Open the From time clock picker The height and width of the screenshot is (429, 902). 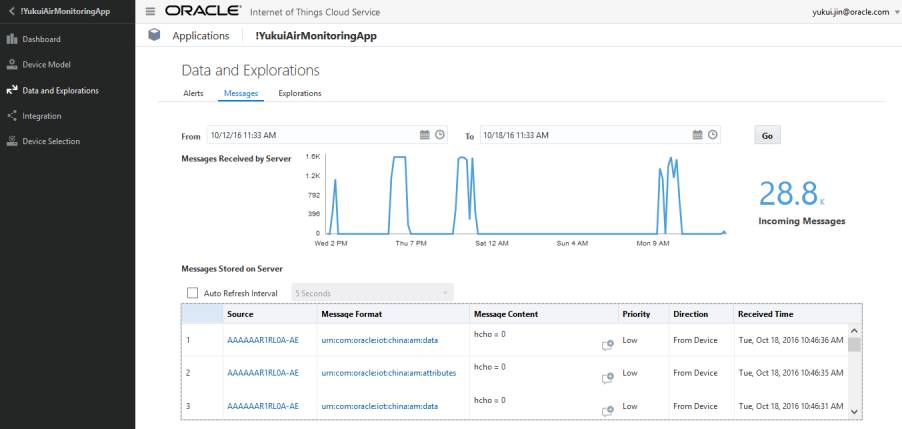point(440,135)
